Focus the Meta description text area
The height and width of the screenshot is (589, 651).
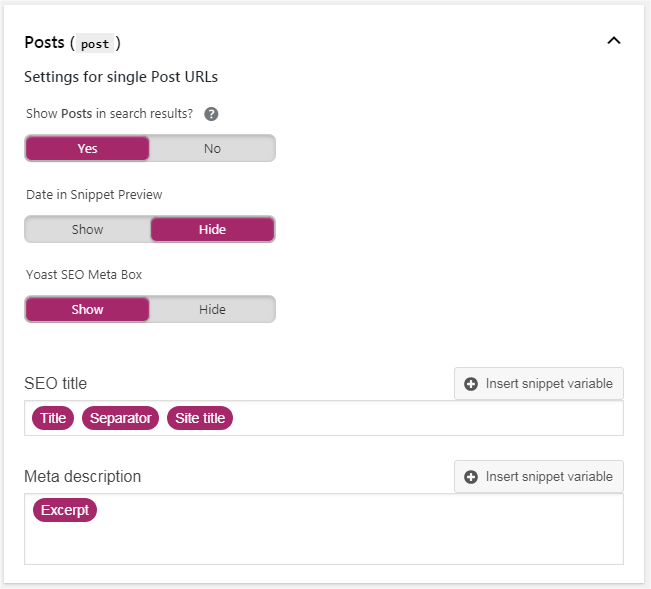click(324, 529)
